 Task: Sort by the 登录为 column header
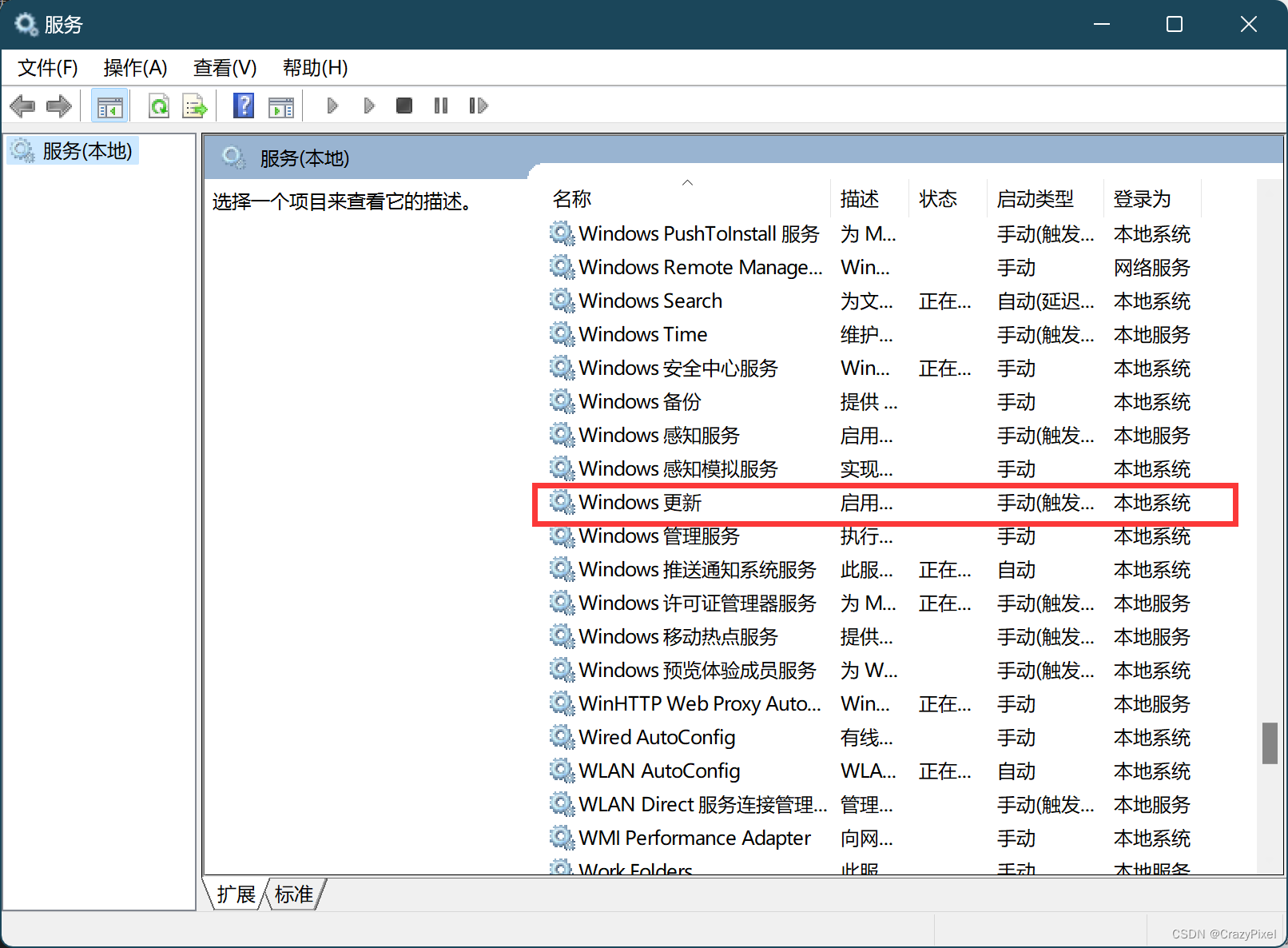(x=1152, y=199)
